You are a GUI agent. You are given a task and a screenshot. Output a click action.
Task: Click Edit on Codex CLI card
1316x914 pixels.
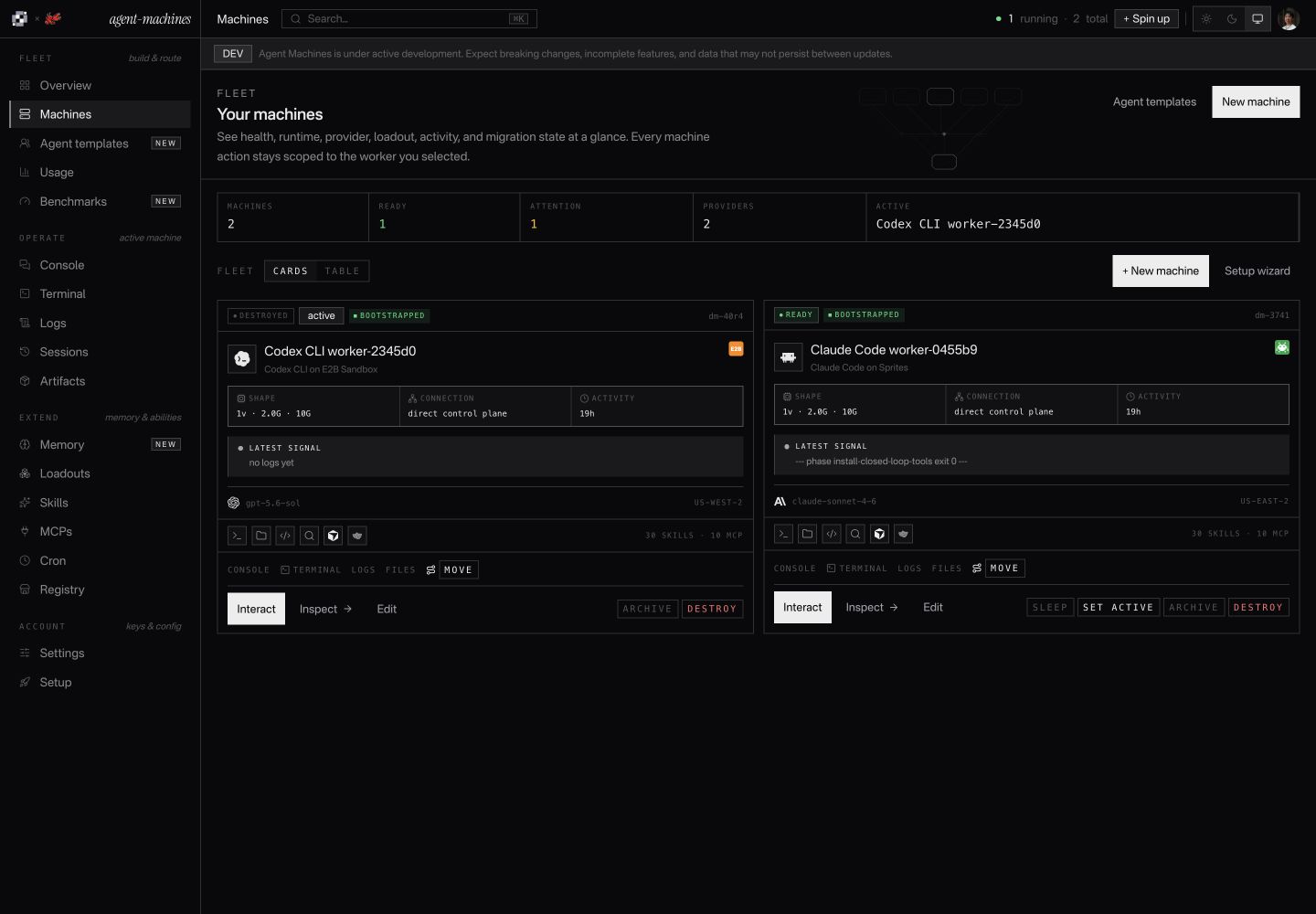(387, 609)
